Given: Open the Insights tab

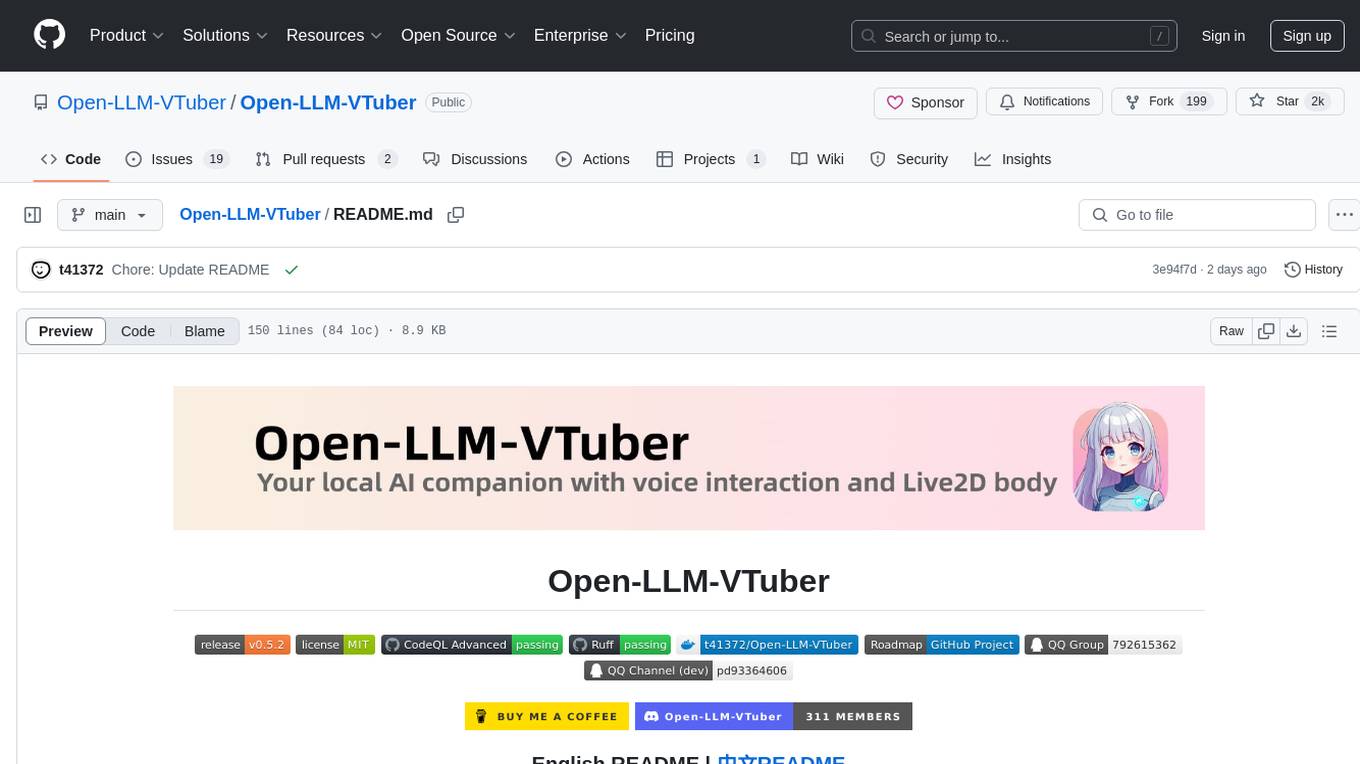Looking at the screenshot, I should (1013, 159).
